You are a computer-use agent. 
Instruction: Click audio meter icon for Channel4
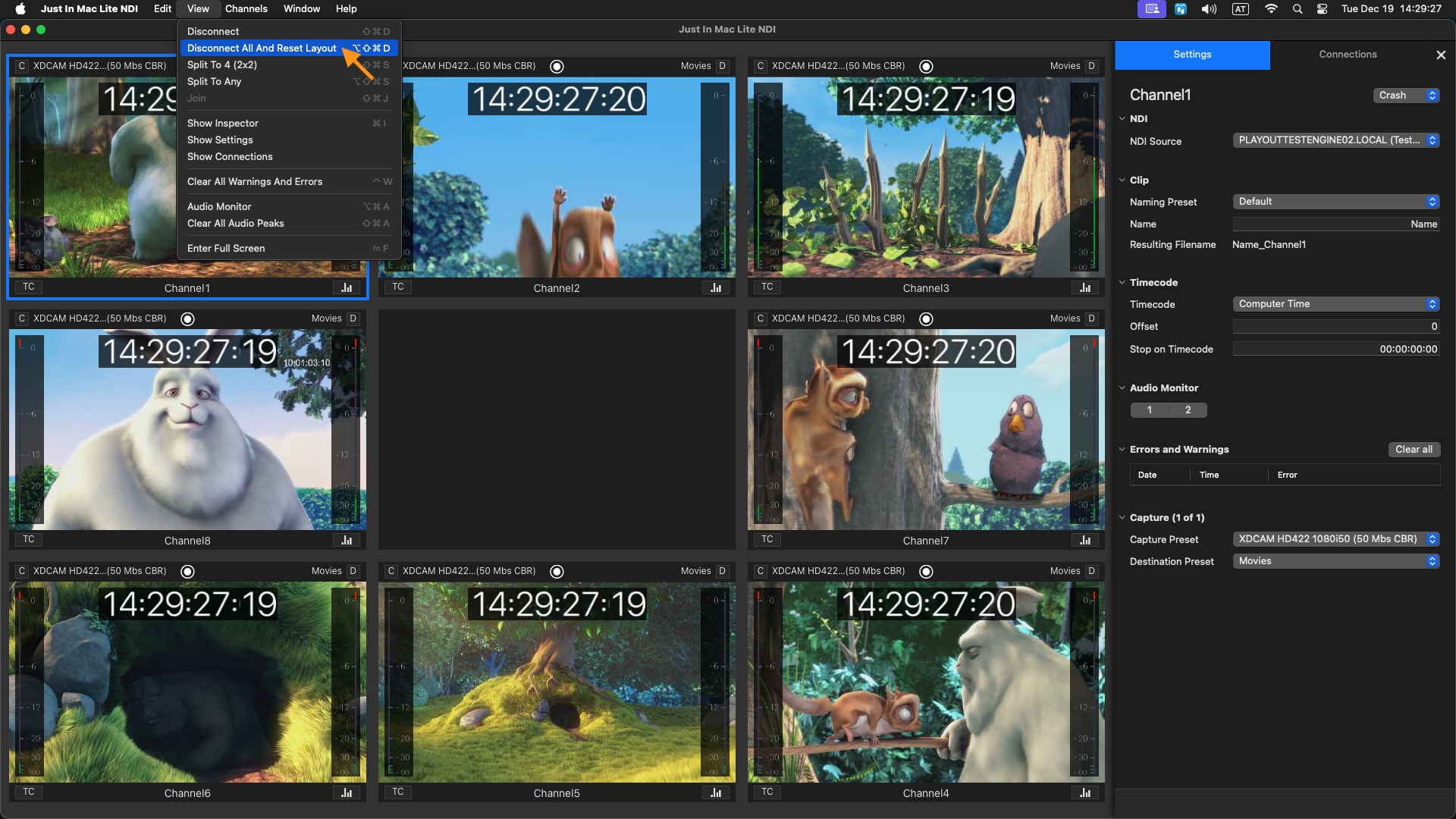1085,792
